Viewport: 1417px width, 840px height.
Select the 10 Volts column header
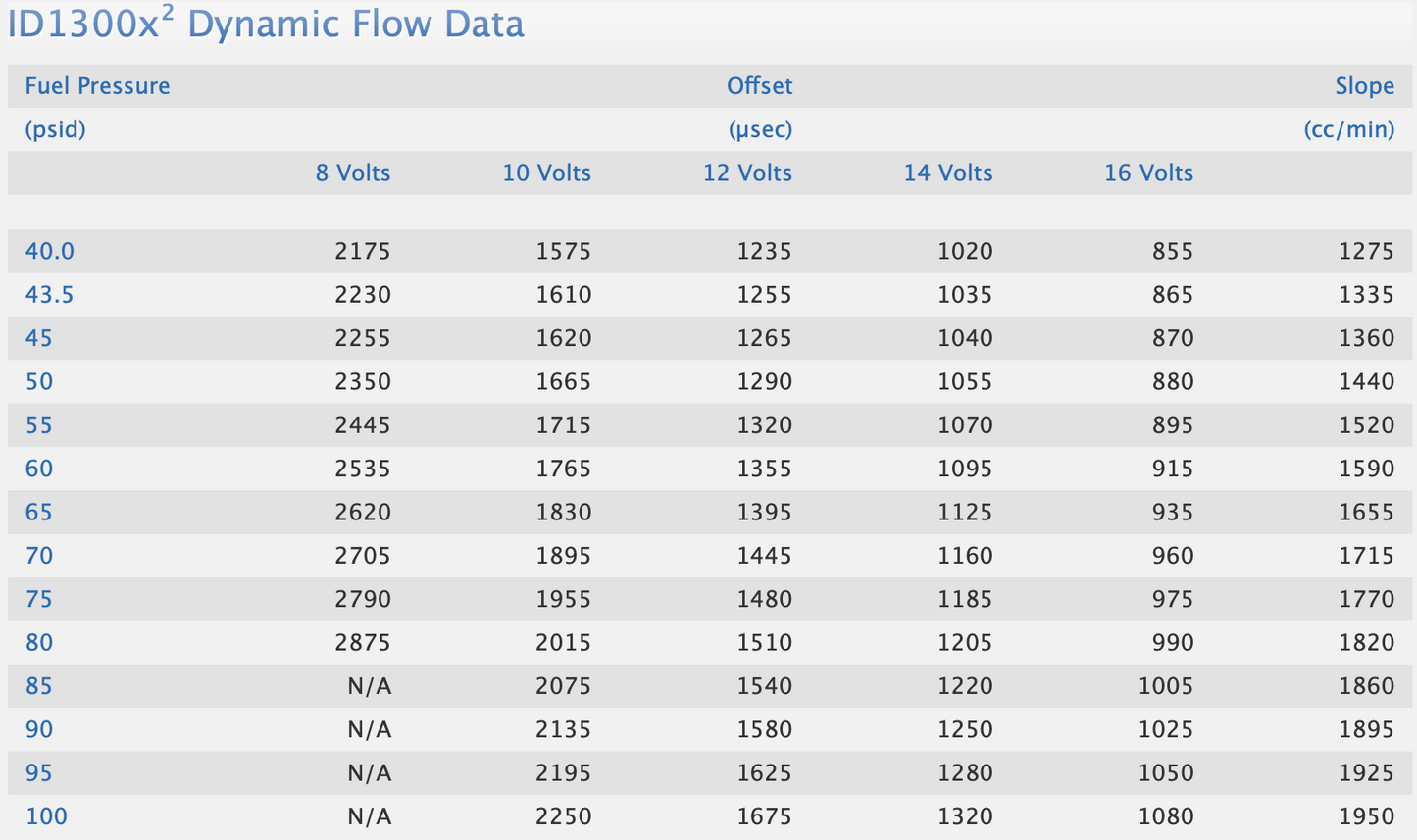(x=546, y=173)
